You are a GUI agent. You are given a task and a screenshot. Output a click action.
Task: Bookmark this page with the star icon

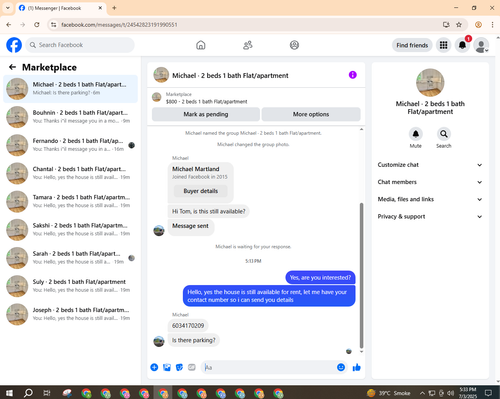coord(459,25)
